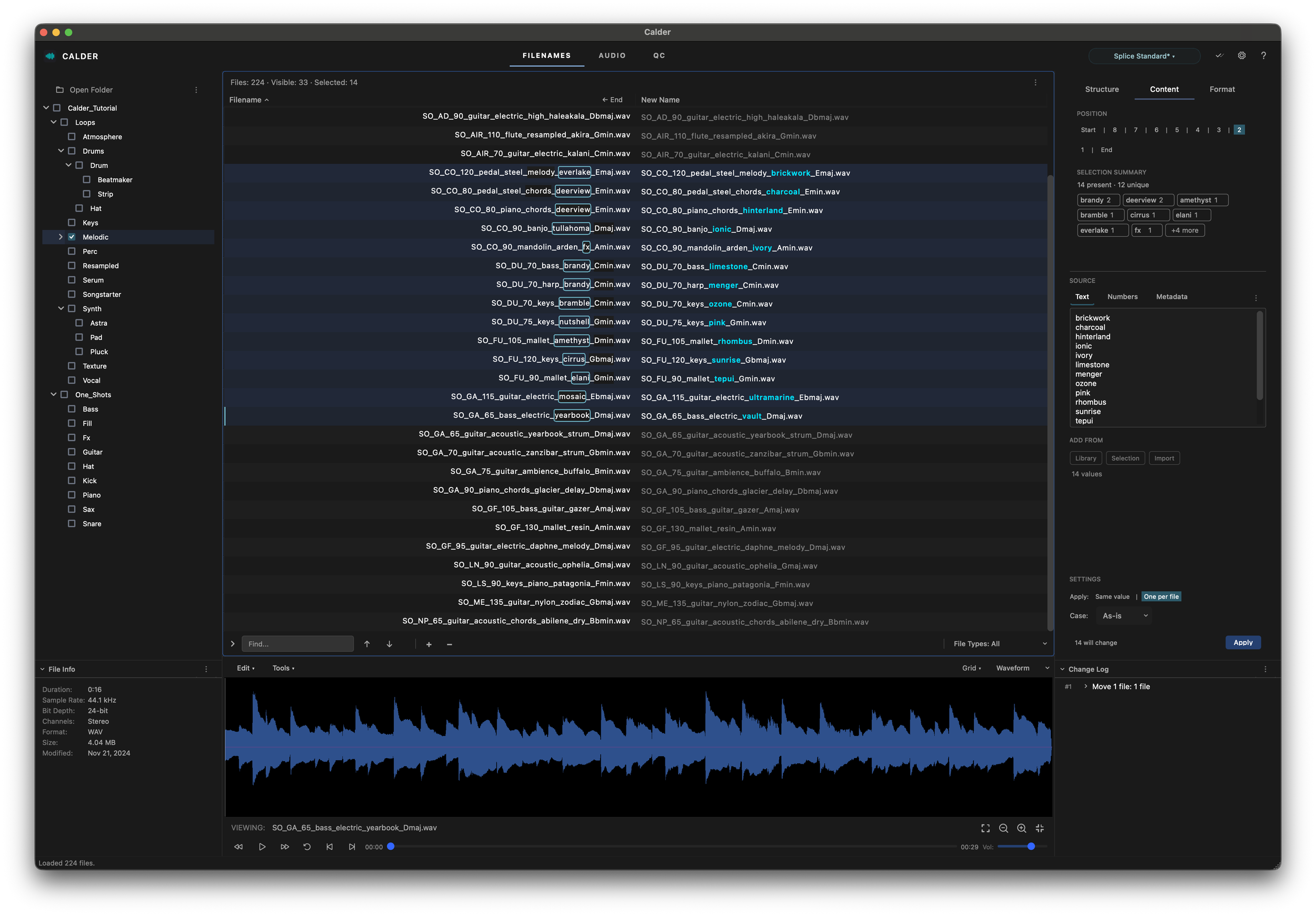Click the waveform zoom in icon
Image resolution: width=1316 pixels, height=916 pixels.
coord(1021,828)
